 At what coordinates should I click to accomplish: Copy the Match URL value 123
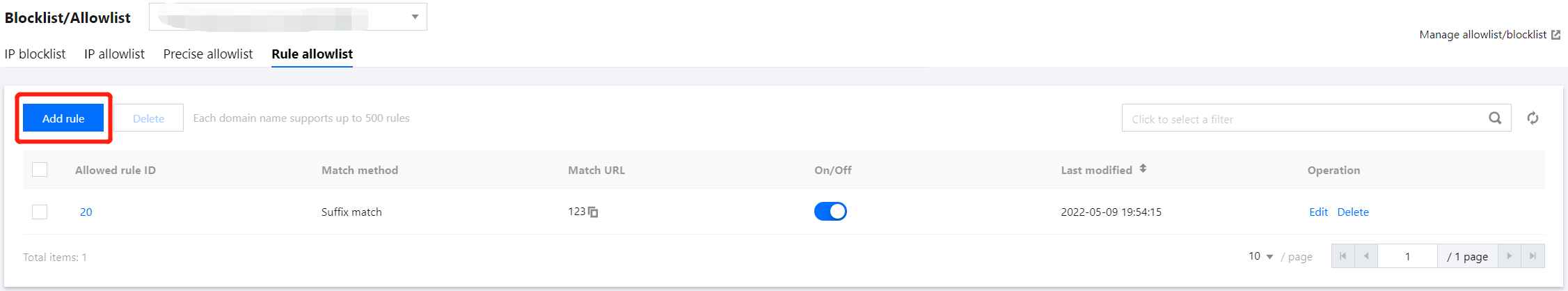click(593, 212)
